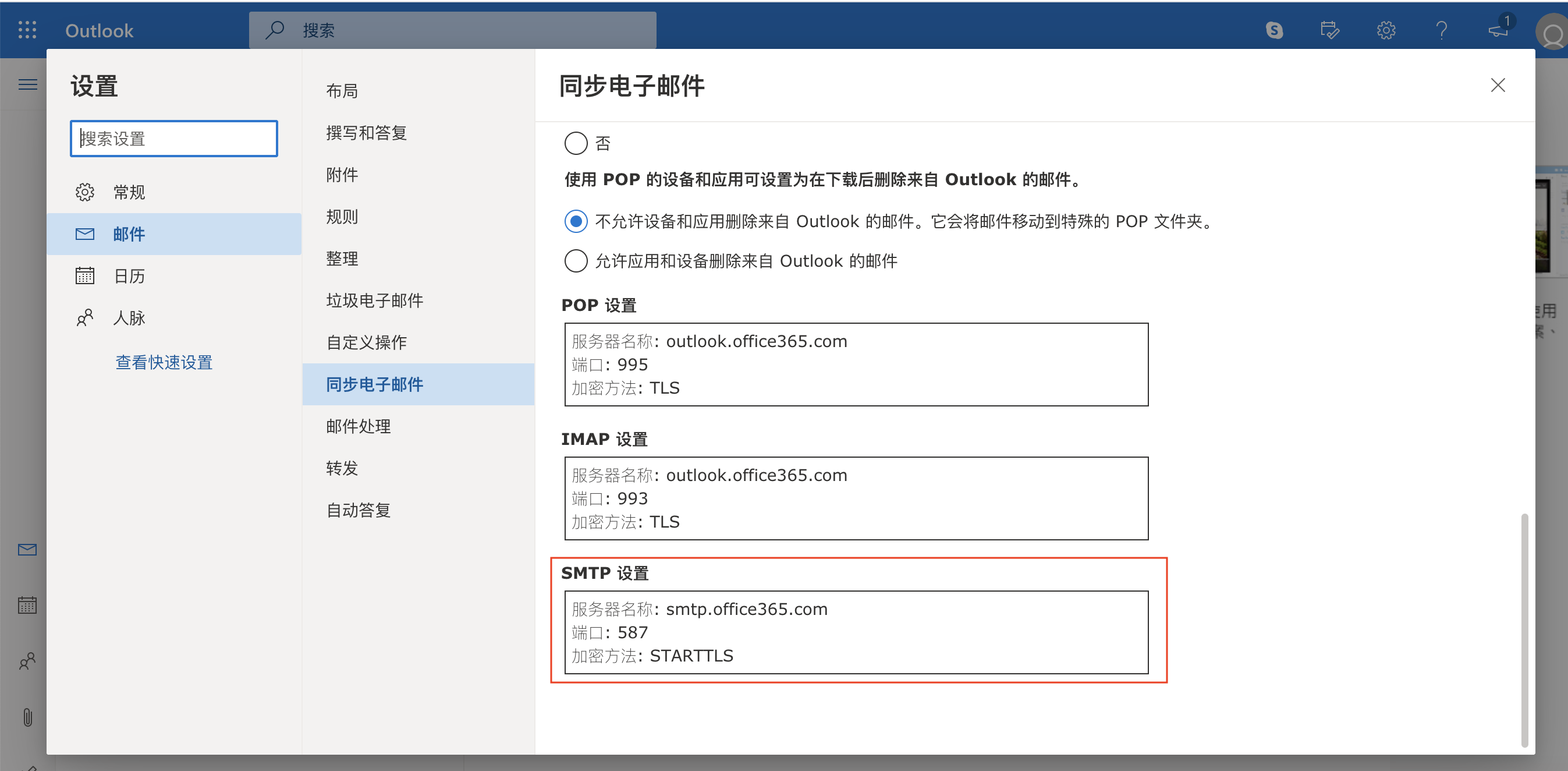
Task: Open the help question mark icon
Action: click(1441, 30)
